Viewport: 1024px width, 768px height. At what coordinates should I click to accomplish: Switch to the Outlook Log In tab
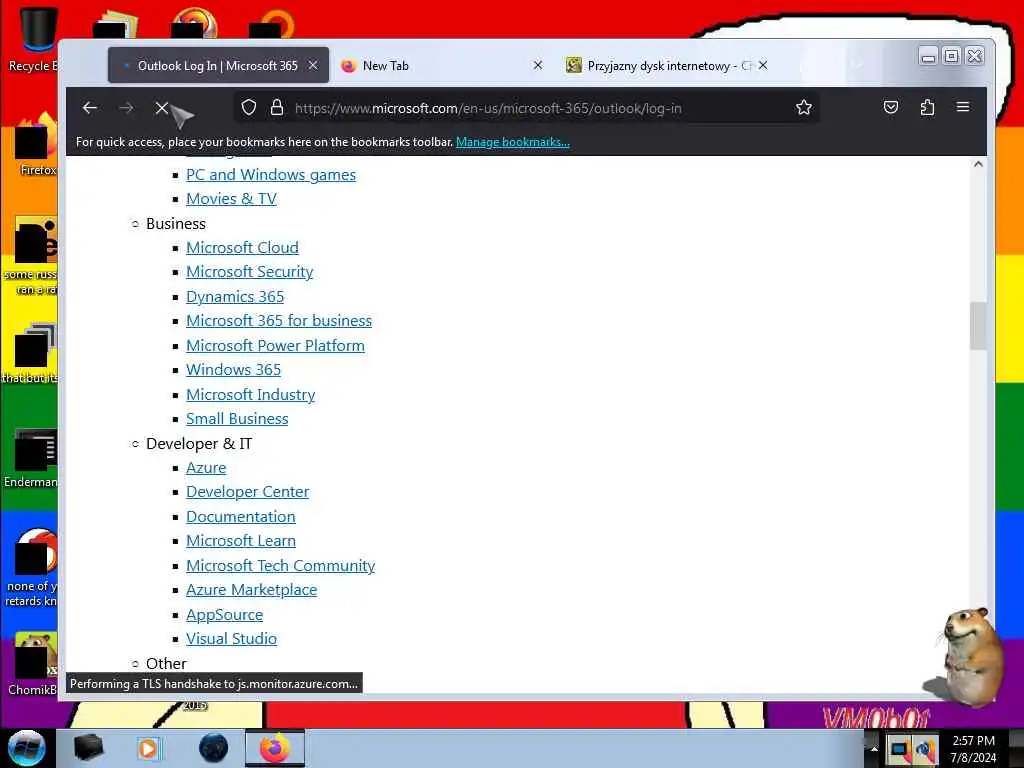coord(218,65)
